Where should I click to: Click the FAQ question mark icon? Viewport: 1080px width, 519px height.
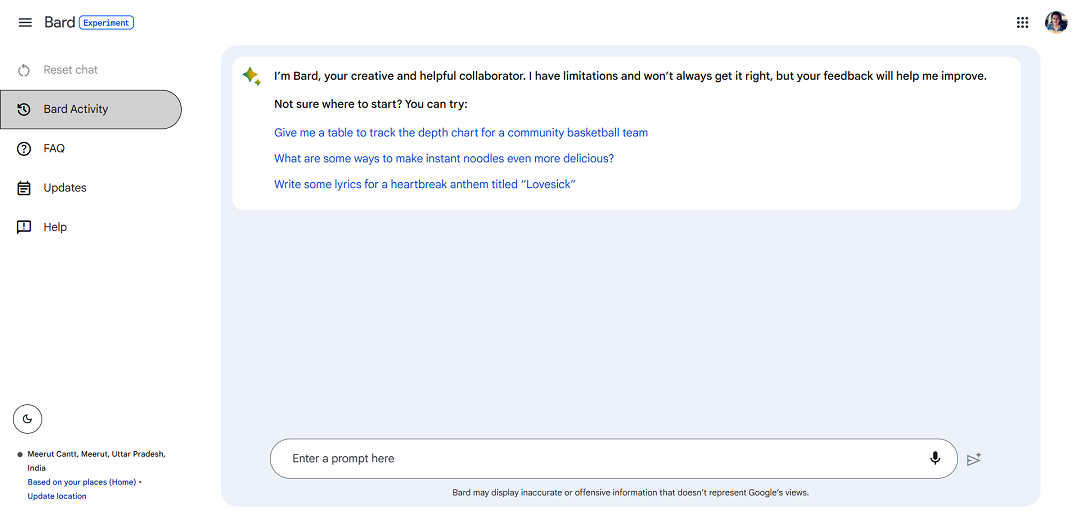point(24,149)
